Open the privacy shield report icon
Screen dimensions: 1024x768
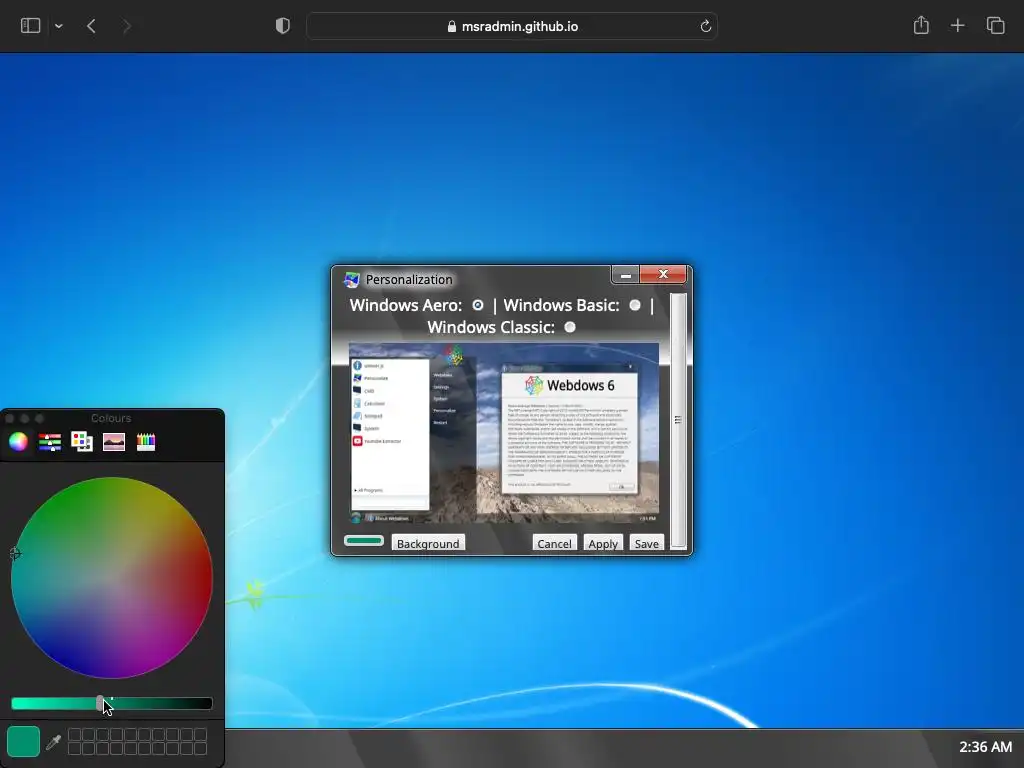pos(283,26)
